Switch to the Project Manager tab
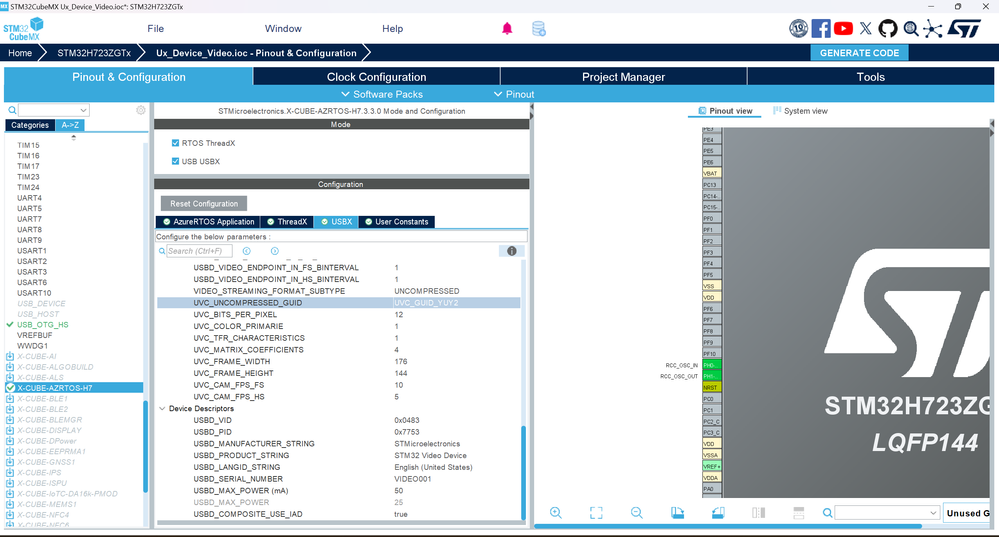The image size is (999, 537). (623, 77)
